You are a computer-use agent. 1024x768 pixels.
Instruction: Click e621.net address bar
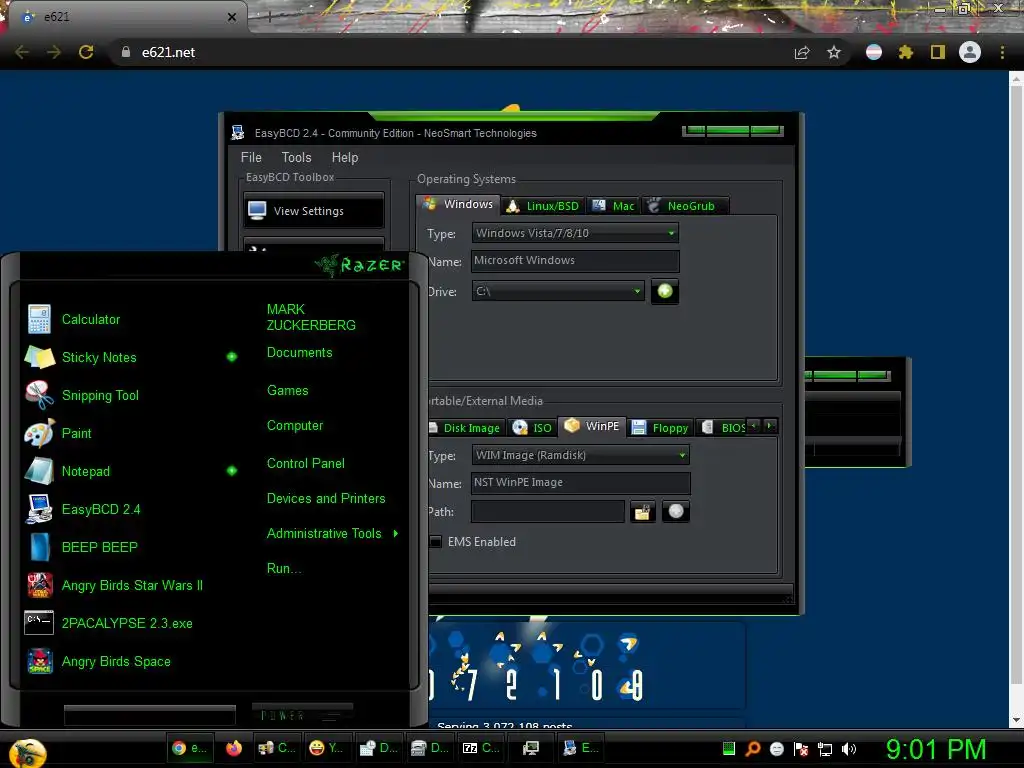click(451, 52)
